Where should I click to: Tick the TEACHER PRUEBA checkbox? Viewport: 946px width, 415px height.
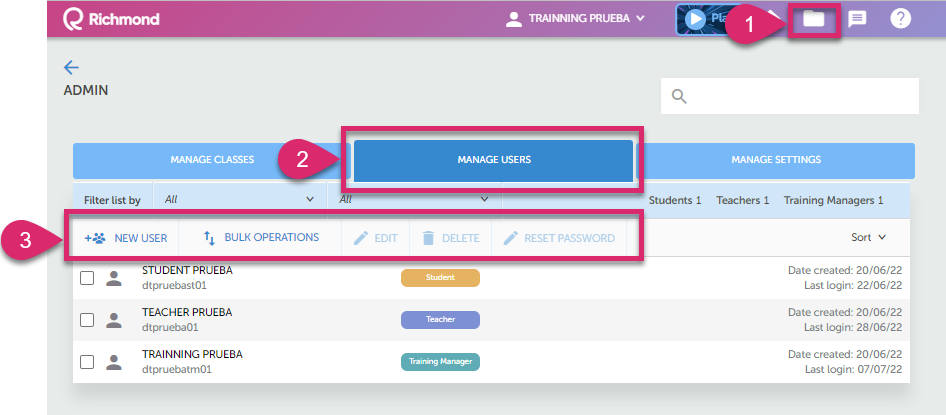87,320
